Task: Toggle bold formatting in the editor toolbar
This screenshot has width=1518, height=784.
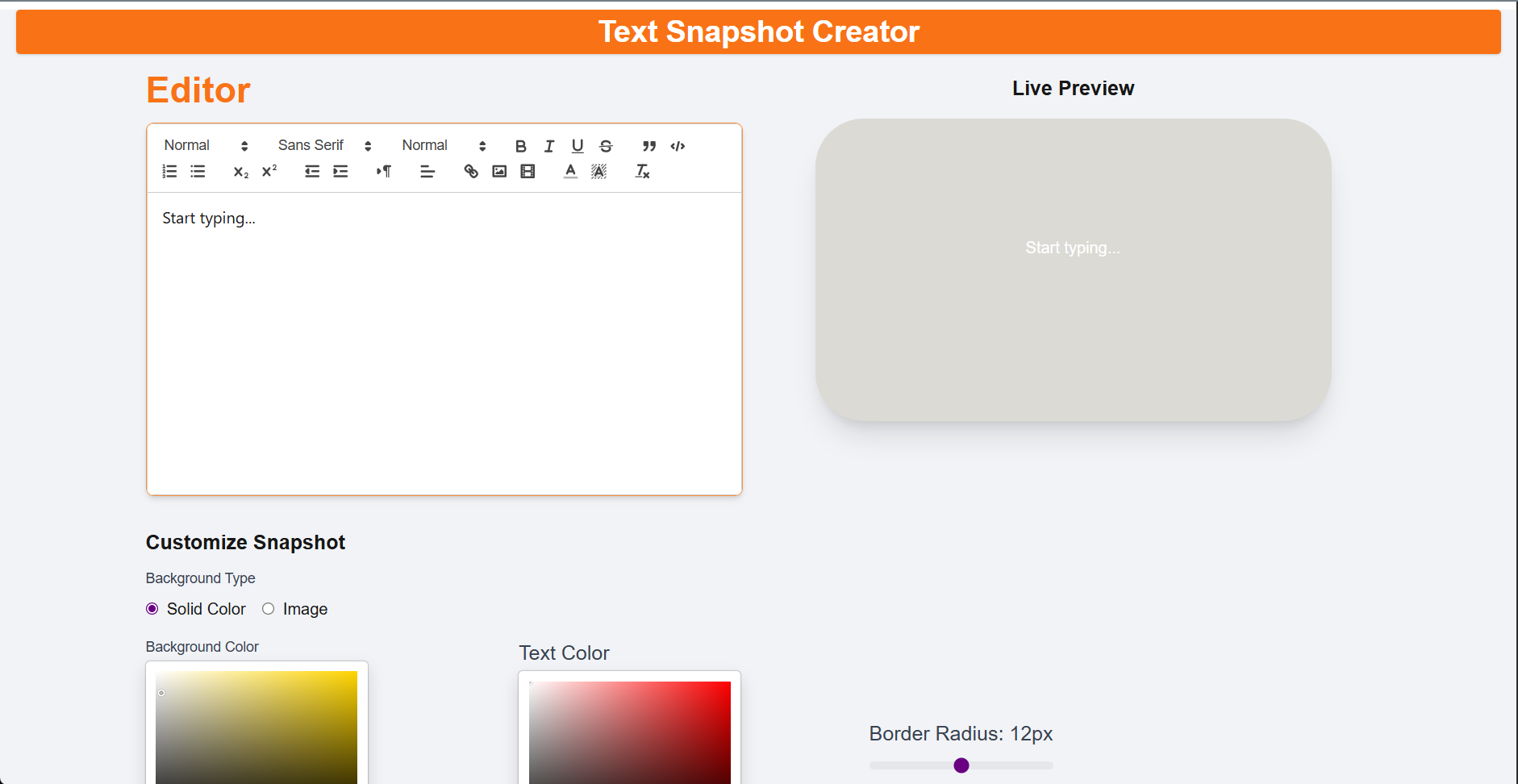Action: point(520,146)
